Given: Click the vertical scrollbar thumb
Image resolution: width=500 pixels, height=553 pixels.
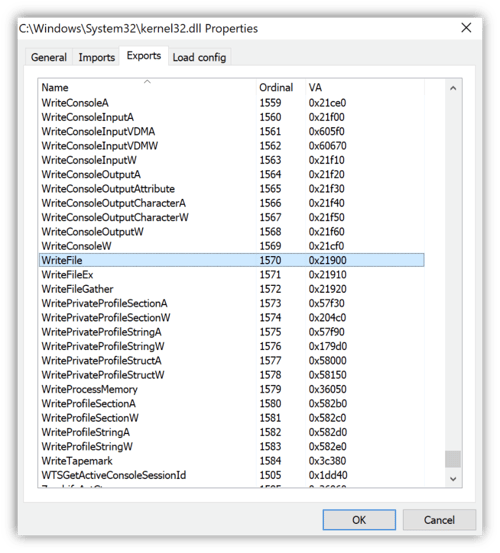Looking at the screenshot, I should point(453,459).
